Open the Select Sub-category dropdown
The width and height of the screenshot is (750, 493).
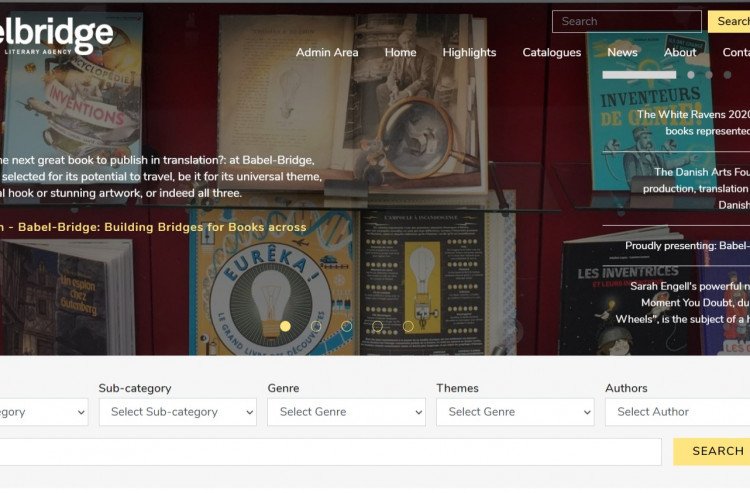[x=177, y=412]
